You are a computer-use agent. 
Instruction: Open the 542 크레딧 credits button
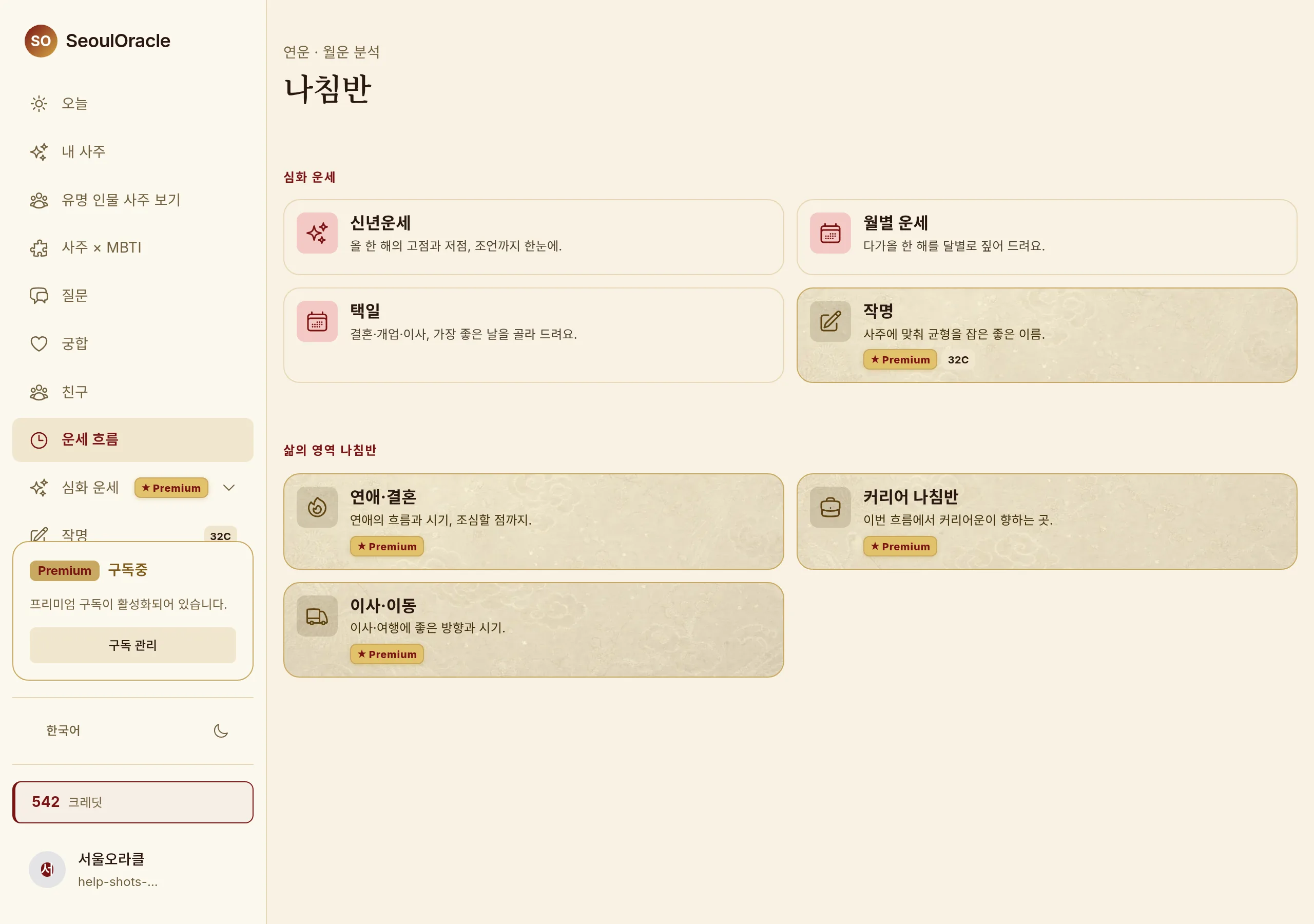pyautogui.click(x=133, y=802)
